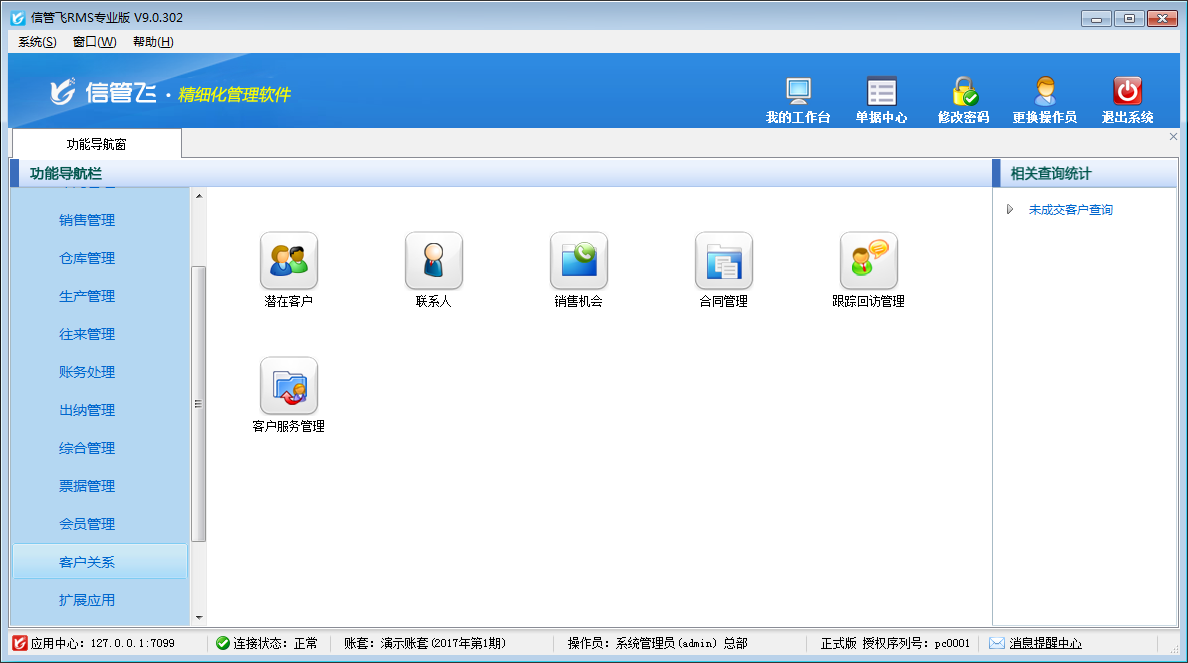The image size is (1188, 663).
Task: Open the 合同管理 (contract management) icon
Action: coord(723,260)
